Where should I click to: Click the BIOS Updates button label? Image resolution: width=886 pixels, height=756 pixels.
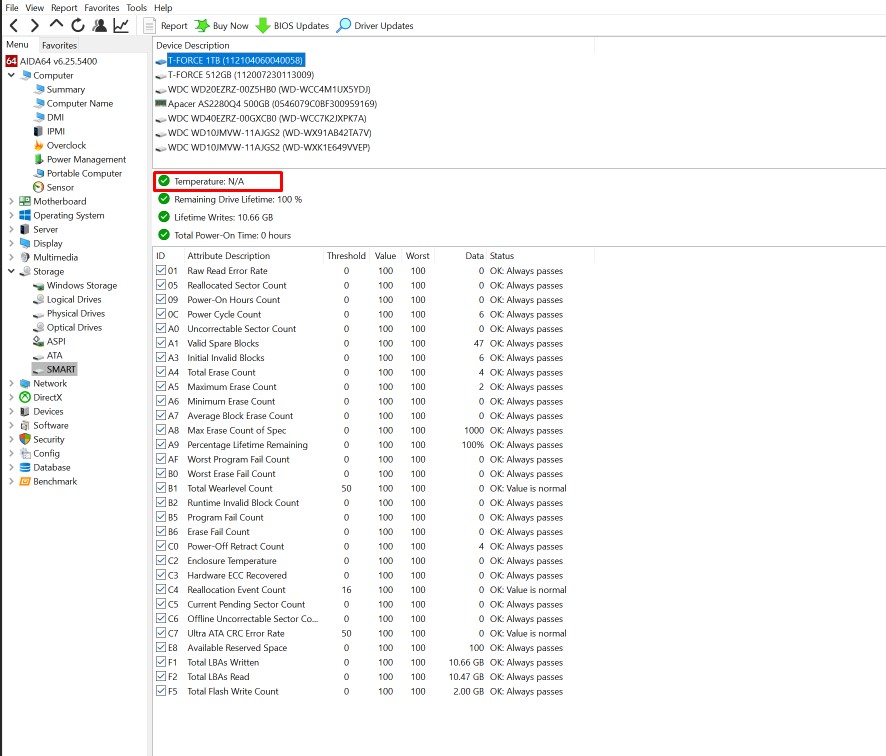301,26
